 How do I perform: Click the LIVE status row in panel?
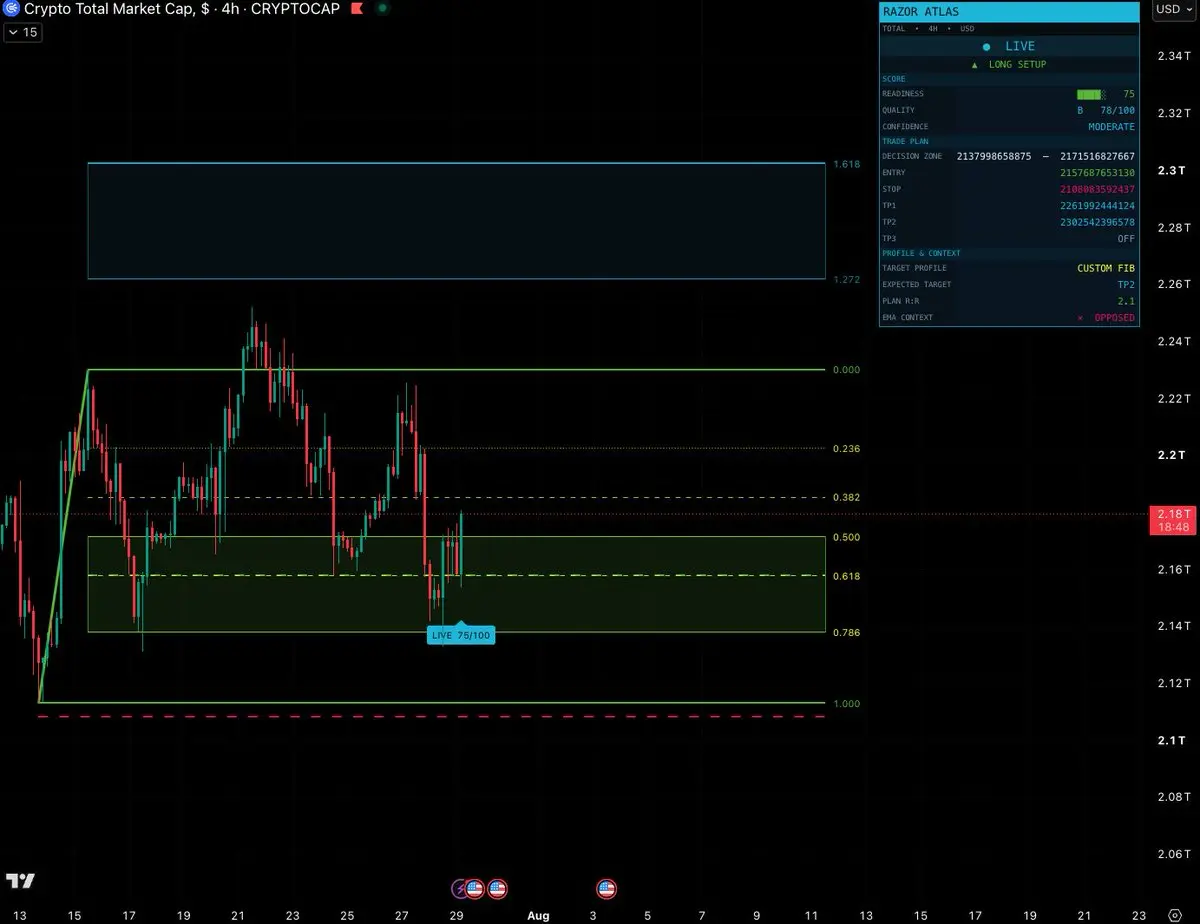(1009, 46)
